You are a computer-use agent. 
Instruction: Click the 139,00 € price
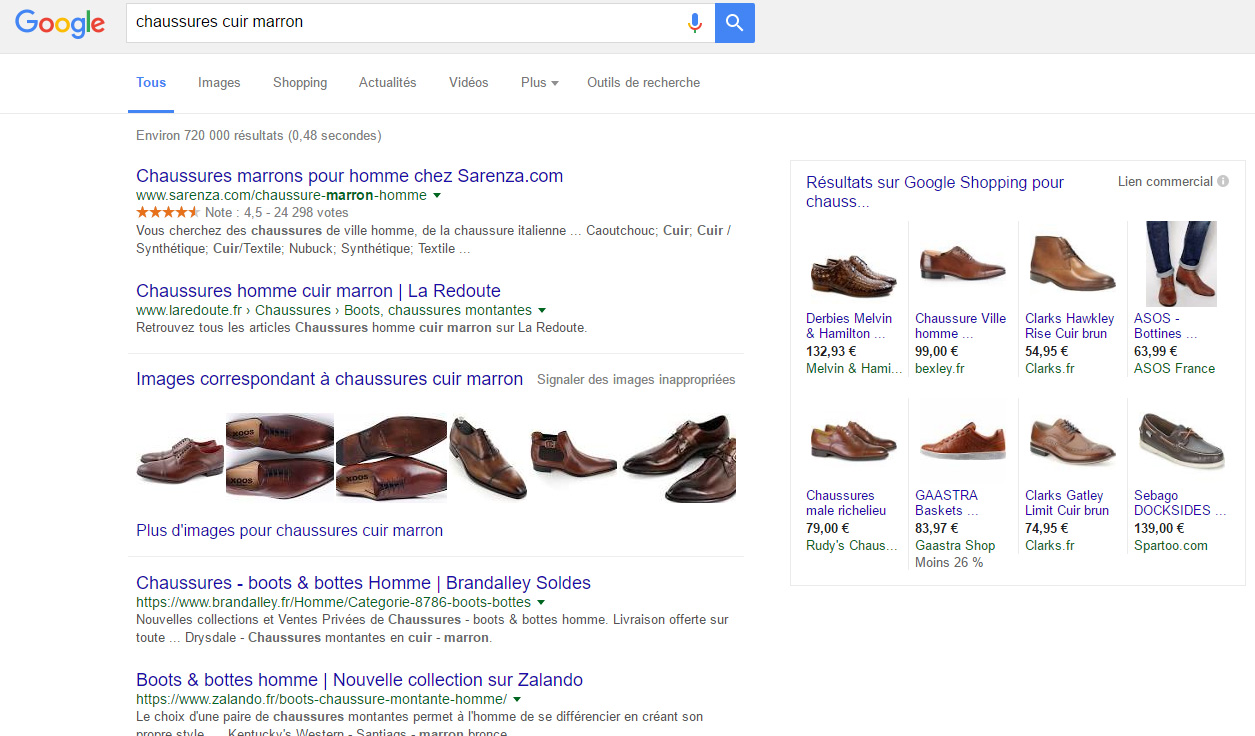1159,528
